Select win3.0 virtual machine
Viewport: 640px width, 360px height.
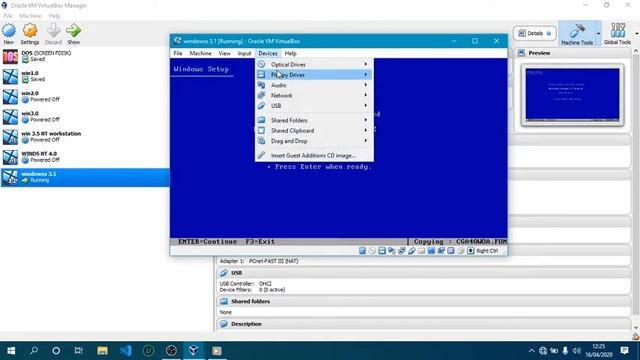[85, 117]
